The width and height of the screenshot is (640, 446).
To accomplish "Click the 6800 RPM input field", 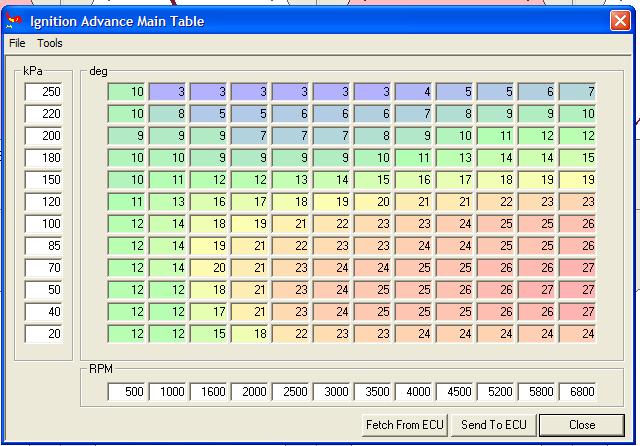I will click(x=578, y=392).
